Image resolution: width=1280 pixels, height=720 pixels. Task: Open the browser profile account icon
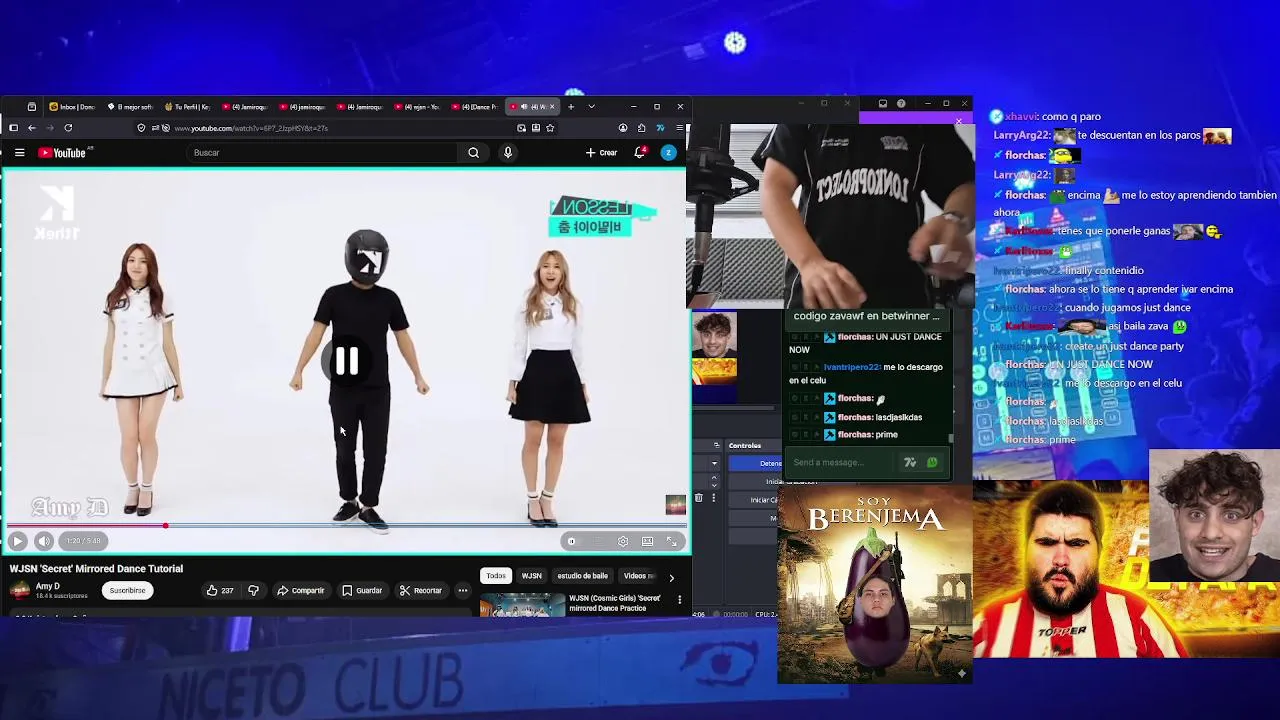(623, 128)
